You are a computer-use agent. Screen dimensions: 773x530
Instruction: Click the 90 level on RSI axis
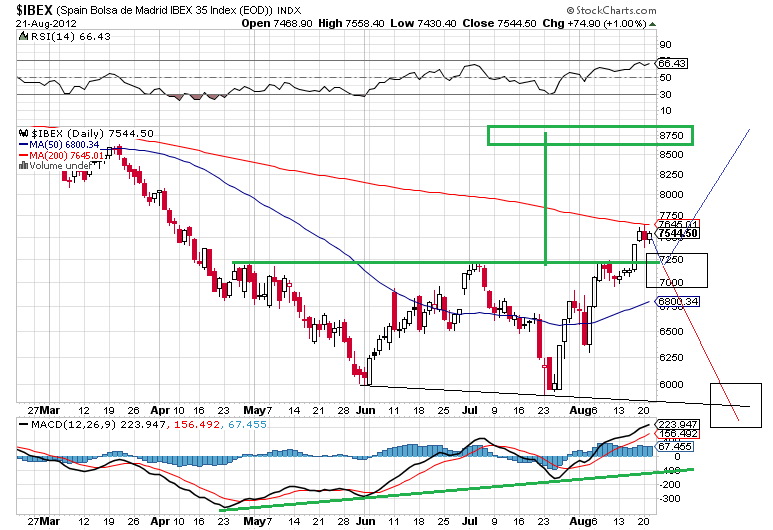[666, 45]
